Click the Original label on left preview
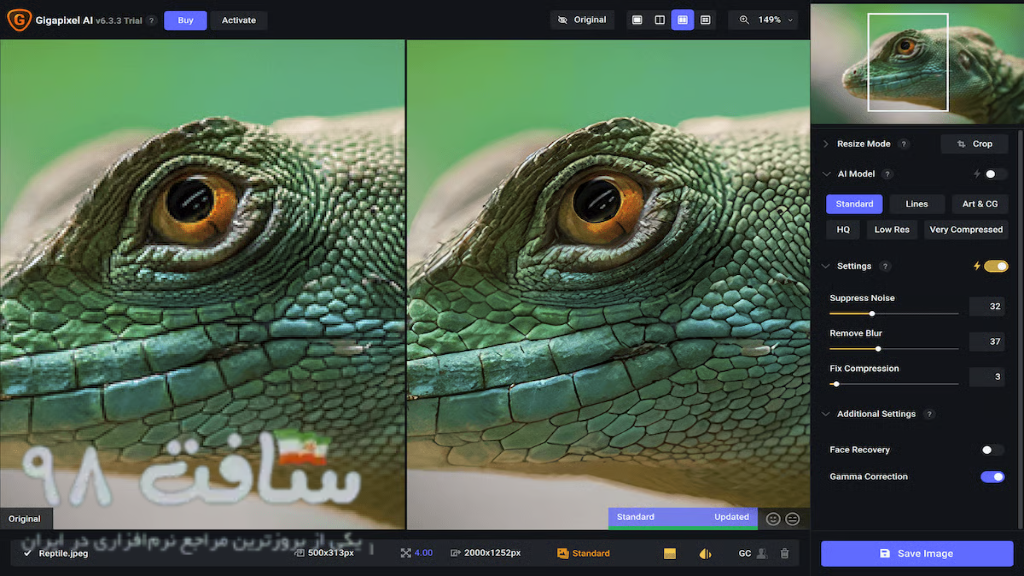 (25, 519)
